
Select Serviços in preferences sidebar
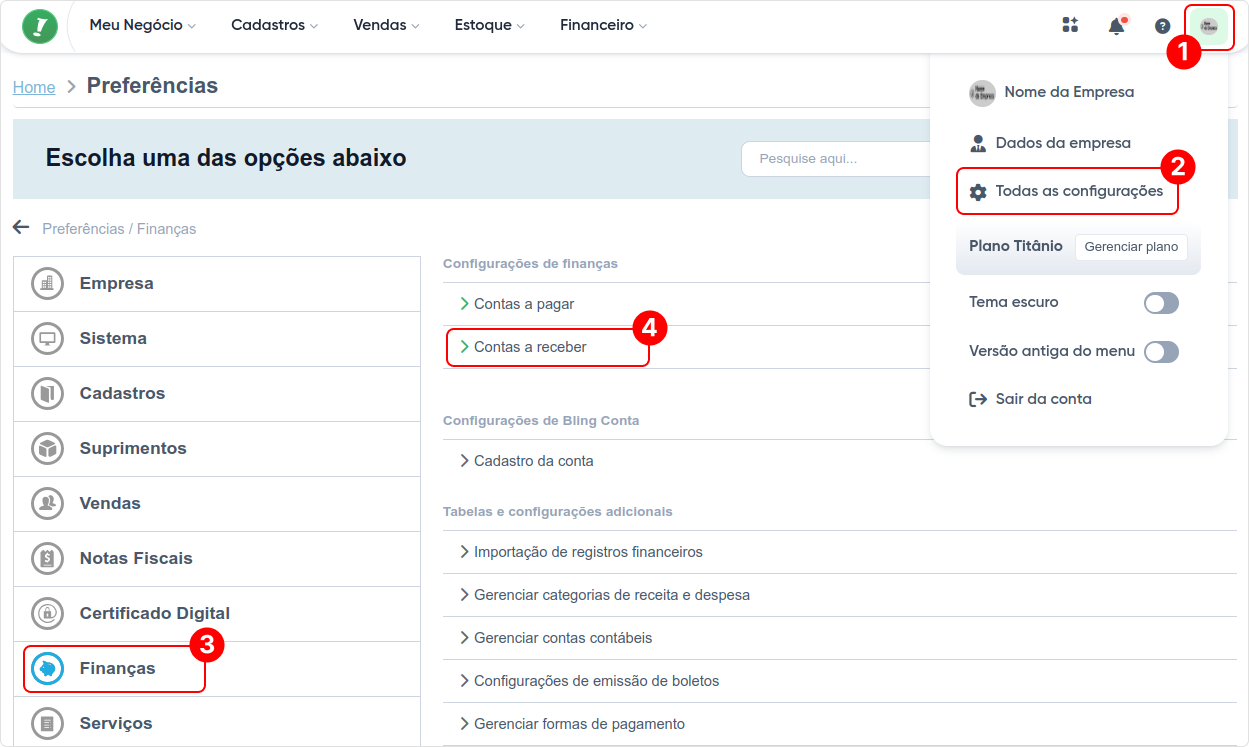coord(217,722)
